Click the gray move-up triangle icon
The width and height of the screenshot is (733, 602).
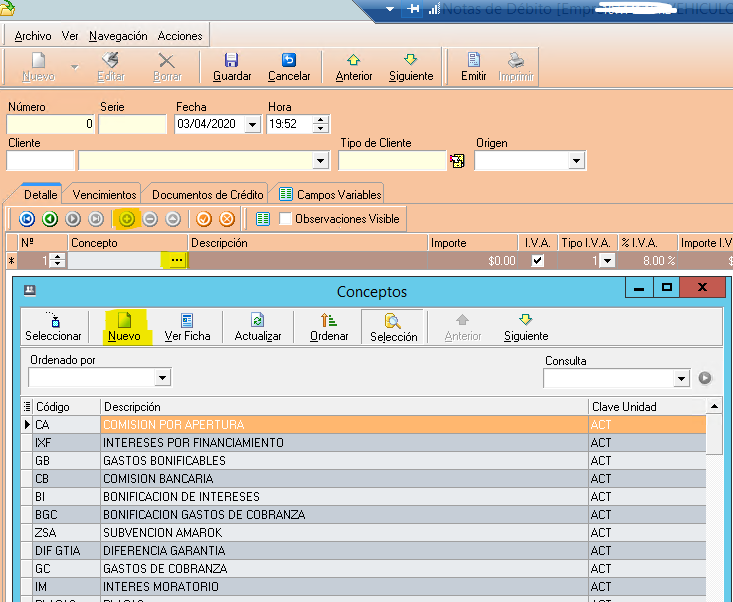click(x=173, y=219)
